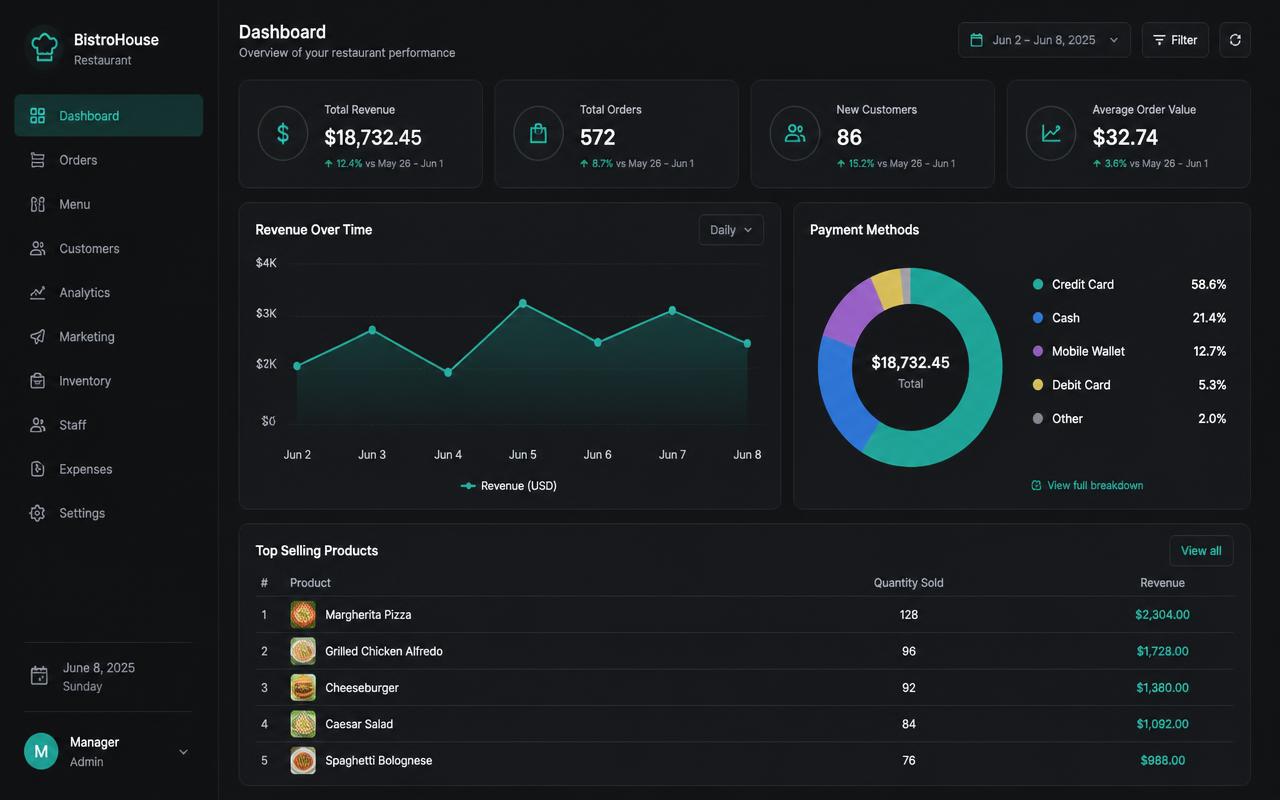
Task: Select Marketing in the sidebar
Action: pyautogui.click(x=109, y=337)
